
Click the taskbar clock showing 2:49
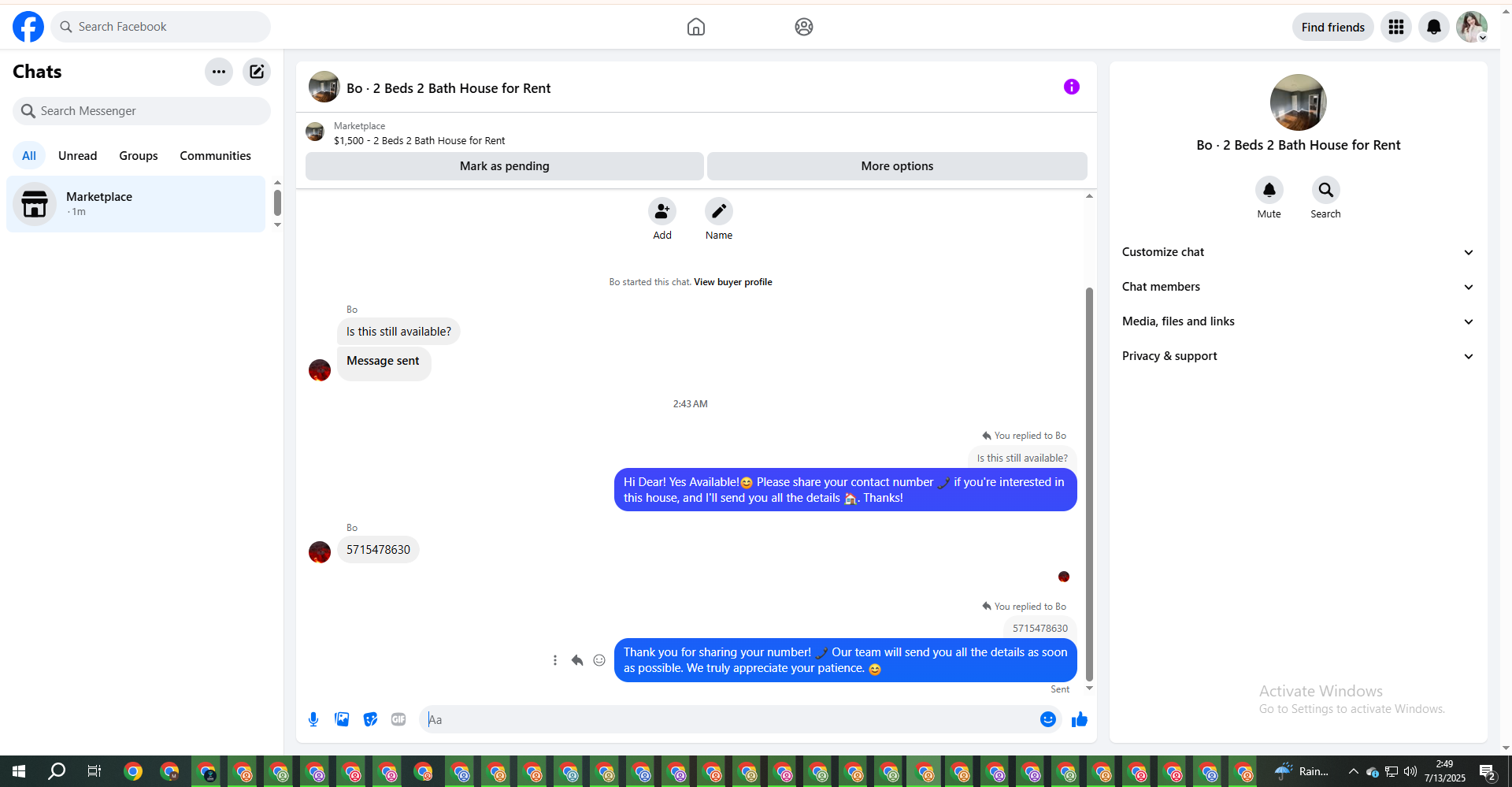pyautogui.click(x=1444, y=771)
